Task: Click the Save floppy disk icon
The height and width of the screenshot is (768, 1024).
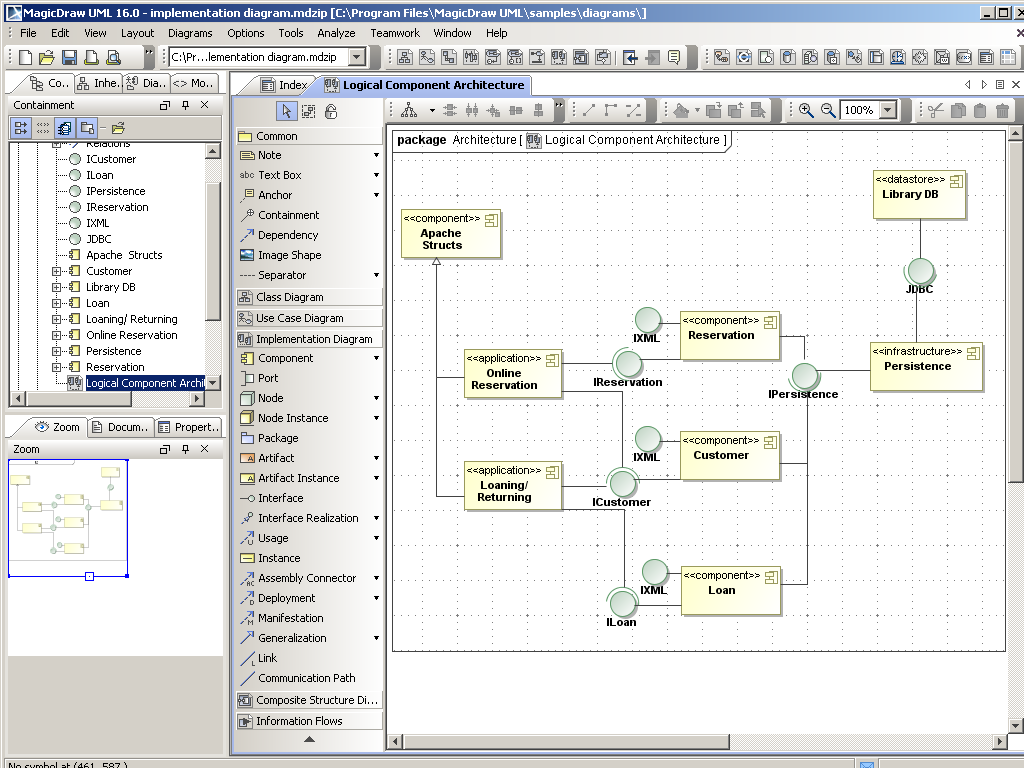Action: pos(69,57)
